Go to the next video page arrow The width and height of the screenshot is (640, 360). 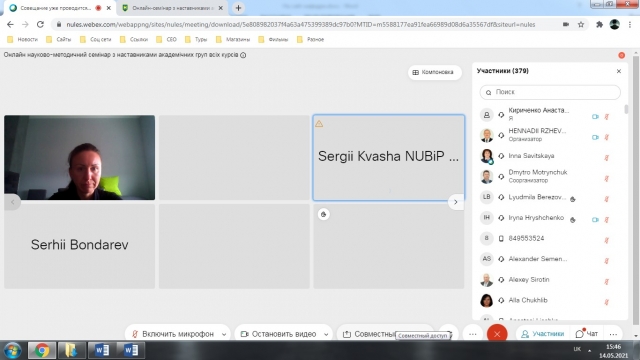coord(456,202)
